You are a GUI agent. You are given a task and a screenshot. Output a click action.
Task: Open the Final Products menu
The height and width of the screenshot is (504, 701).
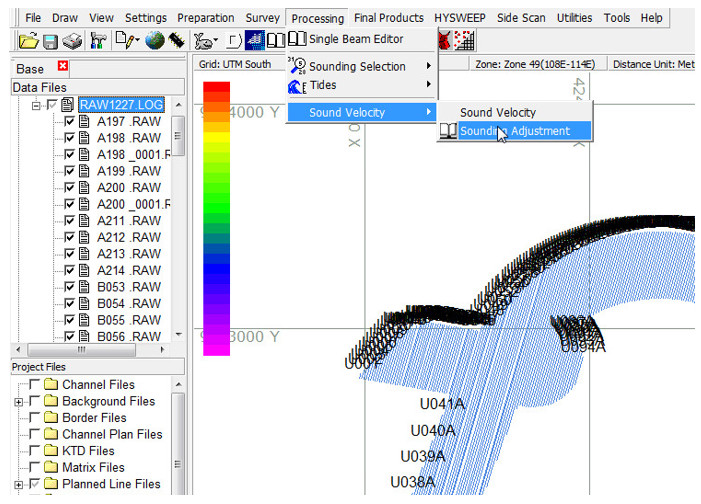tap(389, 18)
